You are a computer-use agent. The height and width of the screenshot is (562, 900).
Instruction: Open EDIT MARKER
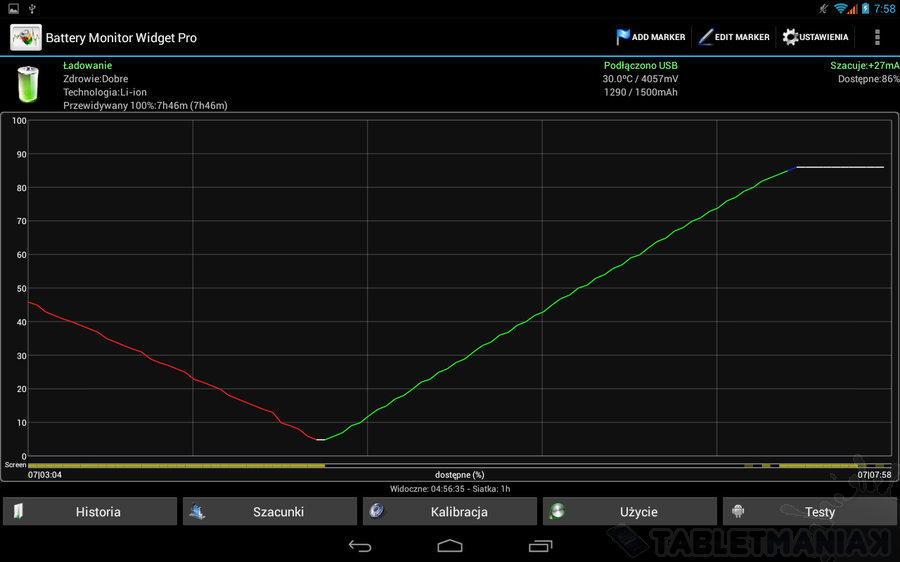pos(734,37)
